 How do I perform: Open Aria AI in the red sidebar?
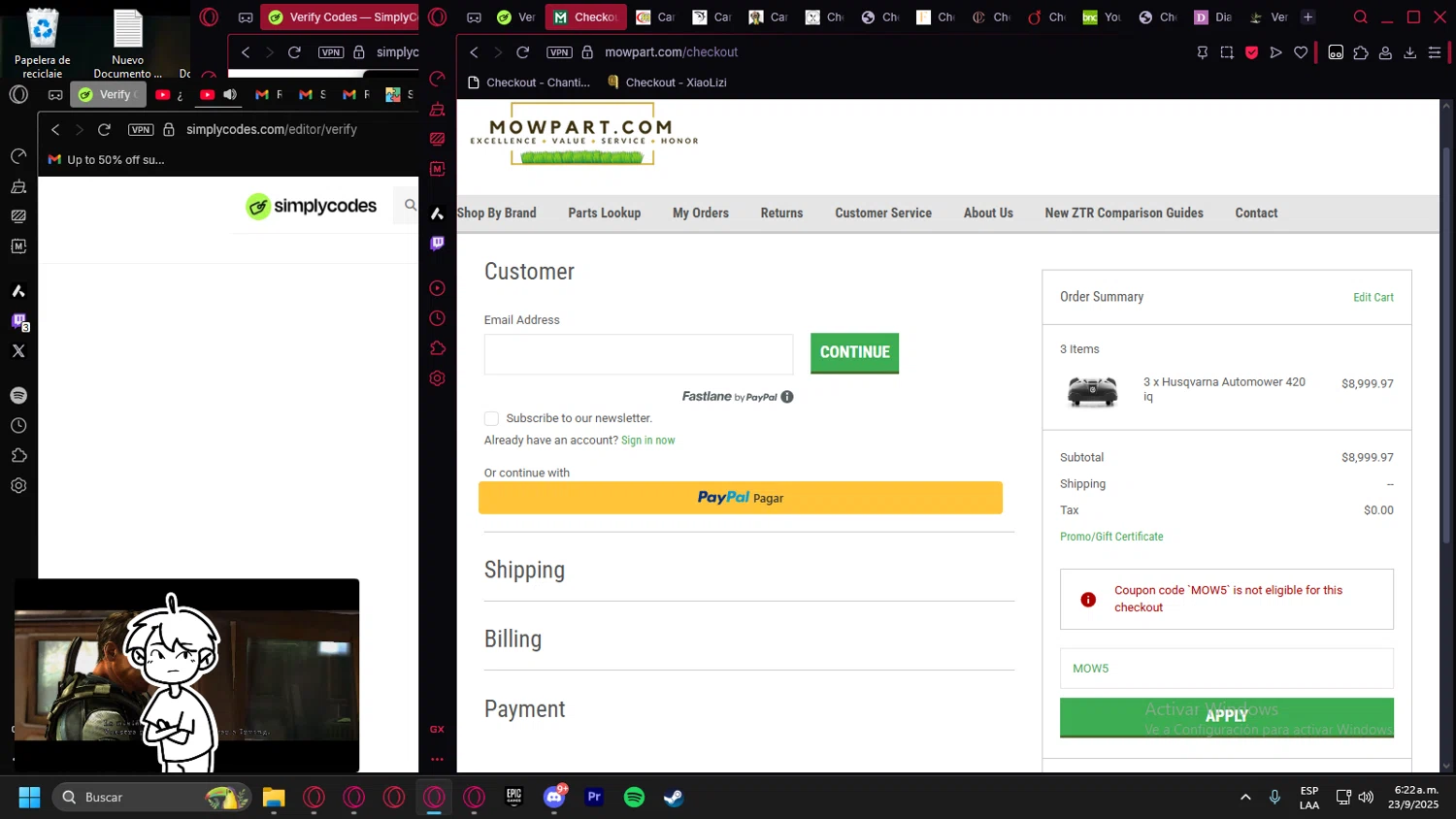click(437, 213)
